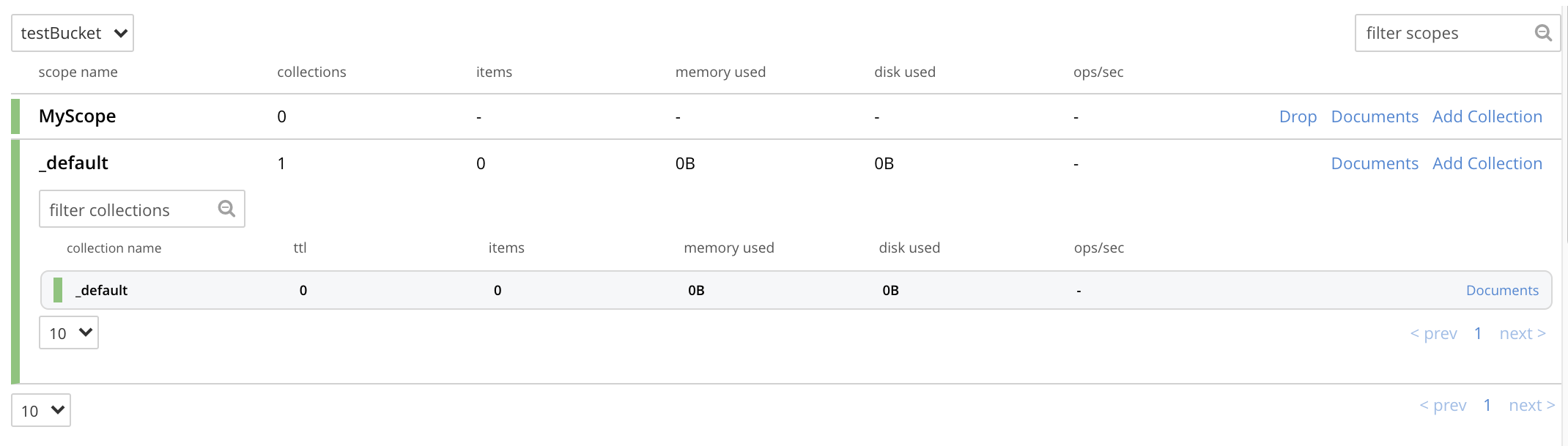Viewport: 1568px width, 446px height.
Task: Open Documents for the _default collection
Action: (1502, 291)
